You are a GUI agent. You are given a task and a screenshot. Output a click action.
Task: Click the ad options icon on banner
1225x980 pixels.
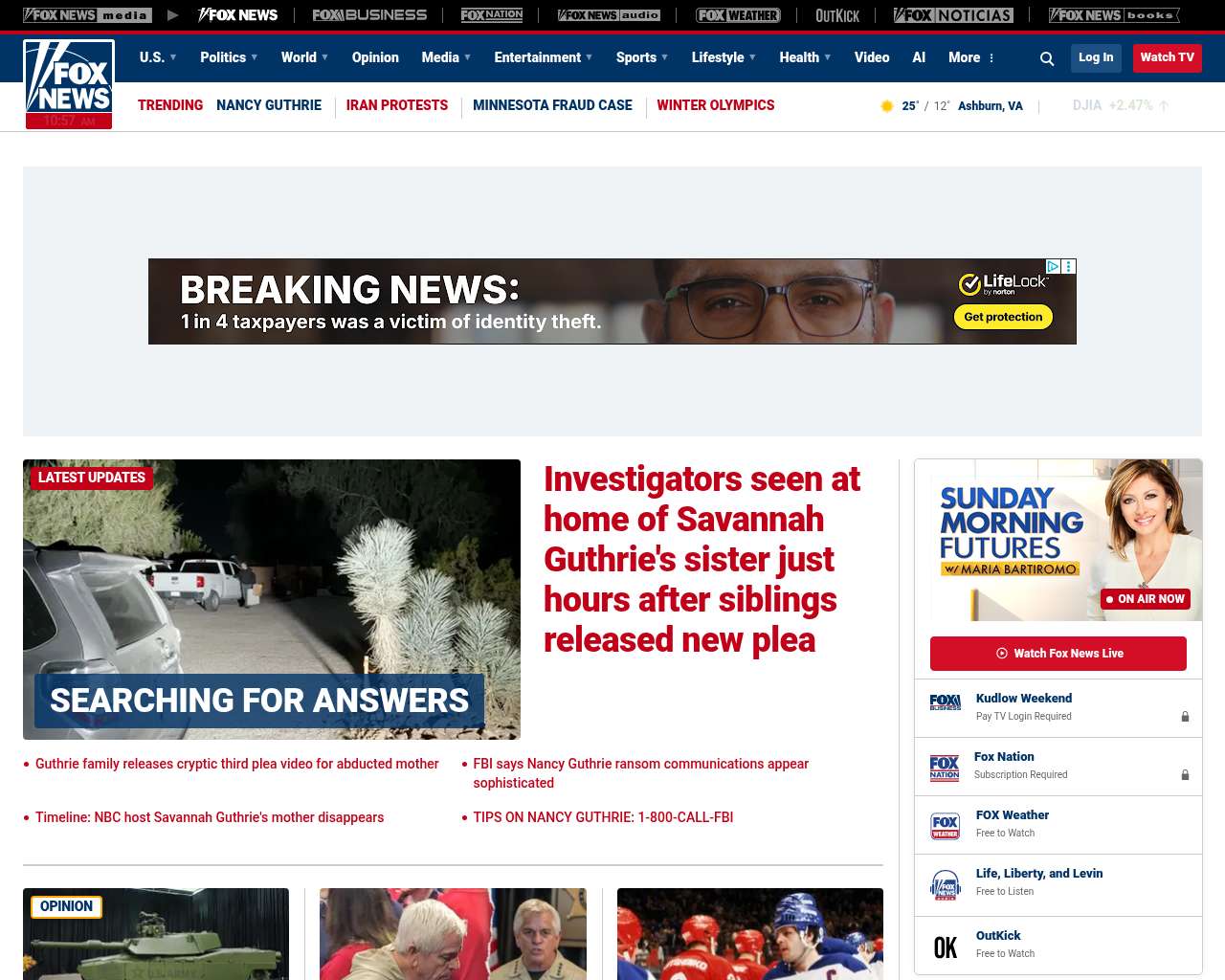coord(1069,267)
